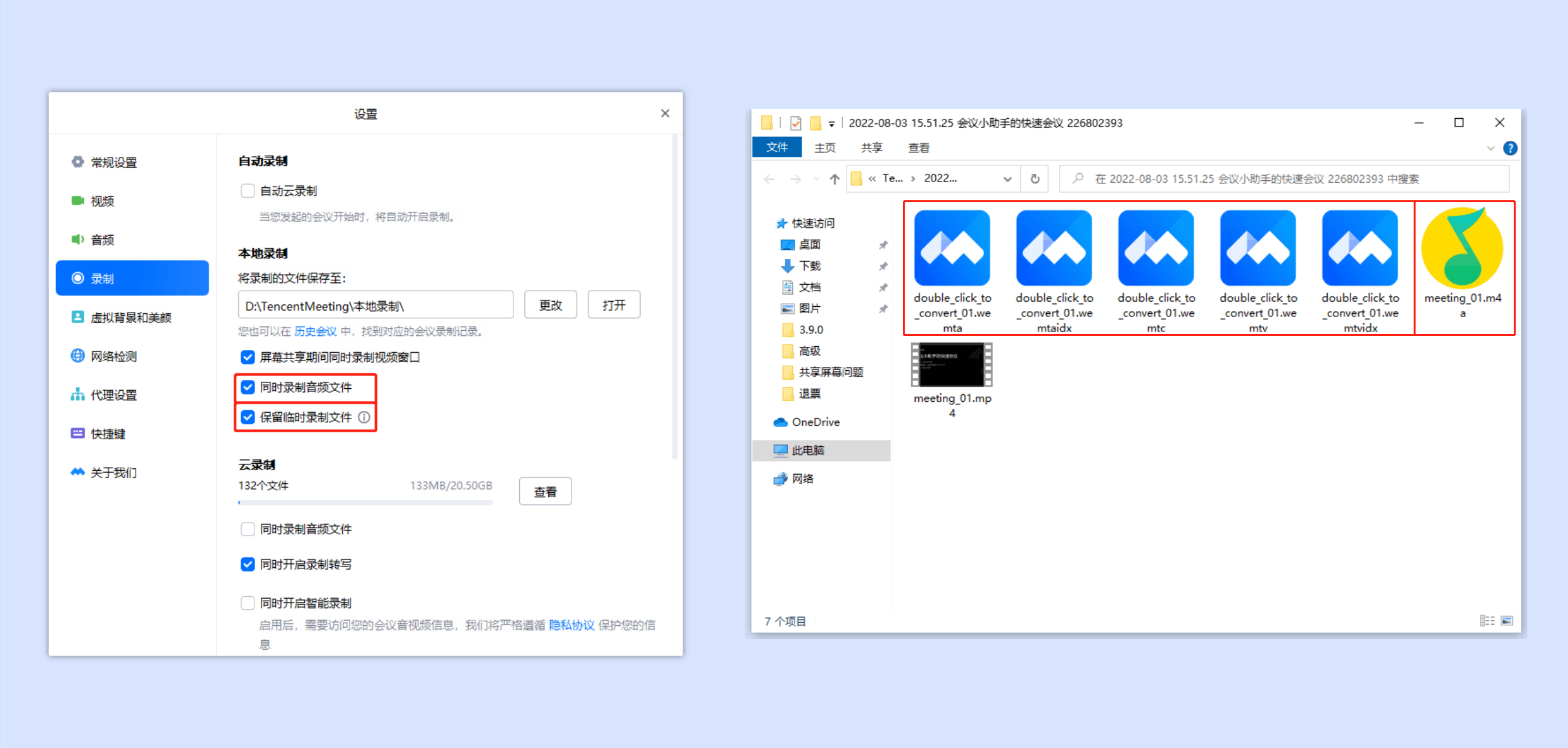Screen dimensions: 1568x748
Task: Toggle 屏幕共享期间同时录制视频窗口 checkbox
Action: click(247, 357)
